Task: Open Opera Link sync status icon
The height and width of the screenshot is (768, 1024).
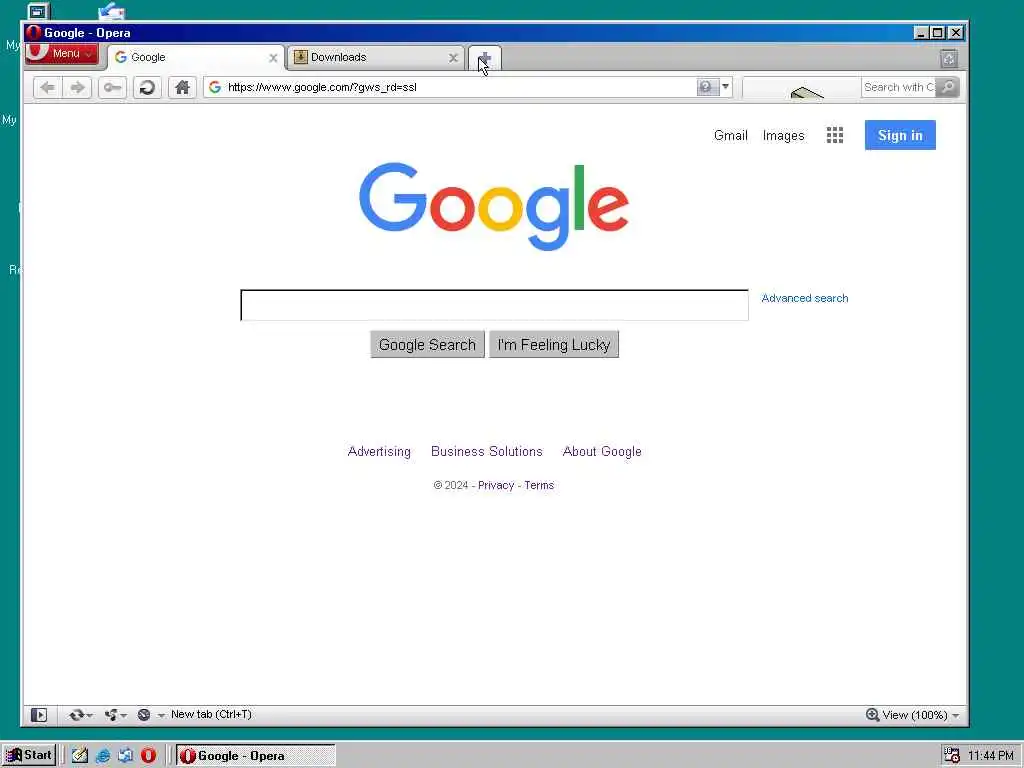Action: (x=76, y=715)
